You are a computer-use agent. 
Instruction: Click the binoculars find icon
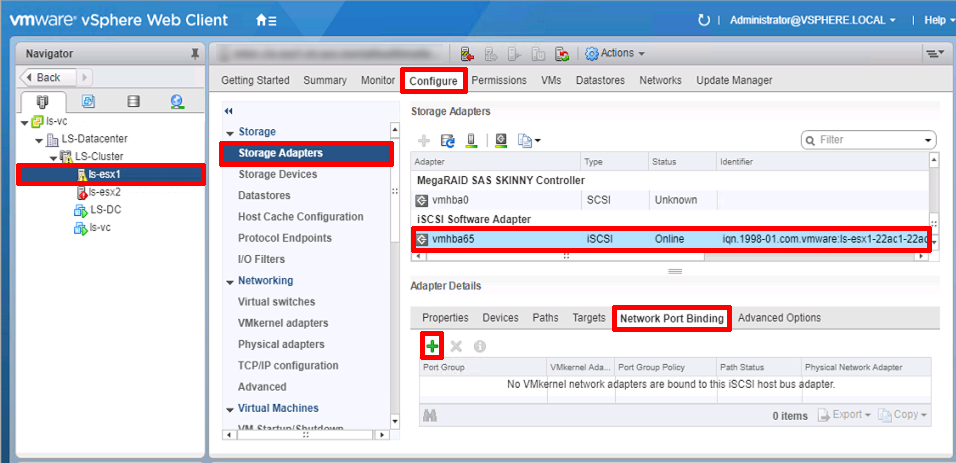[430, 415]
